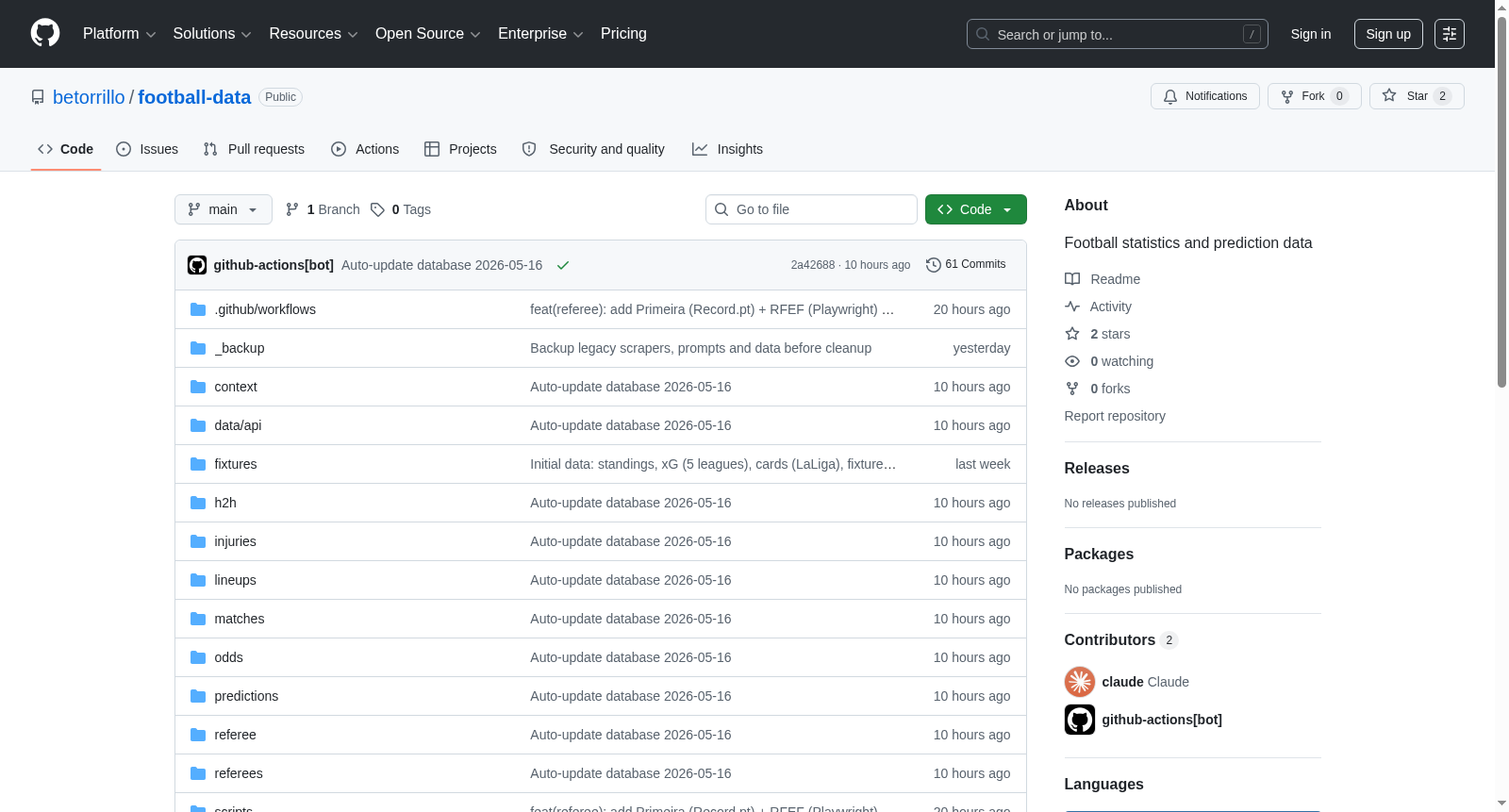
Task: Click the tag icon next to Tags
Action: tap(377, 209)
